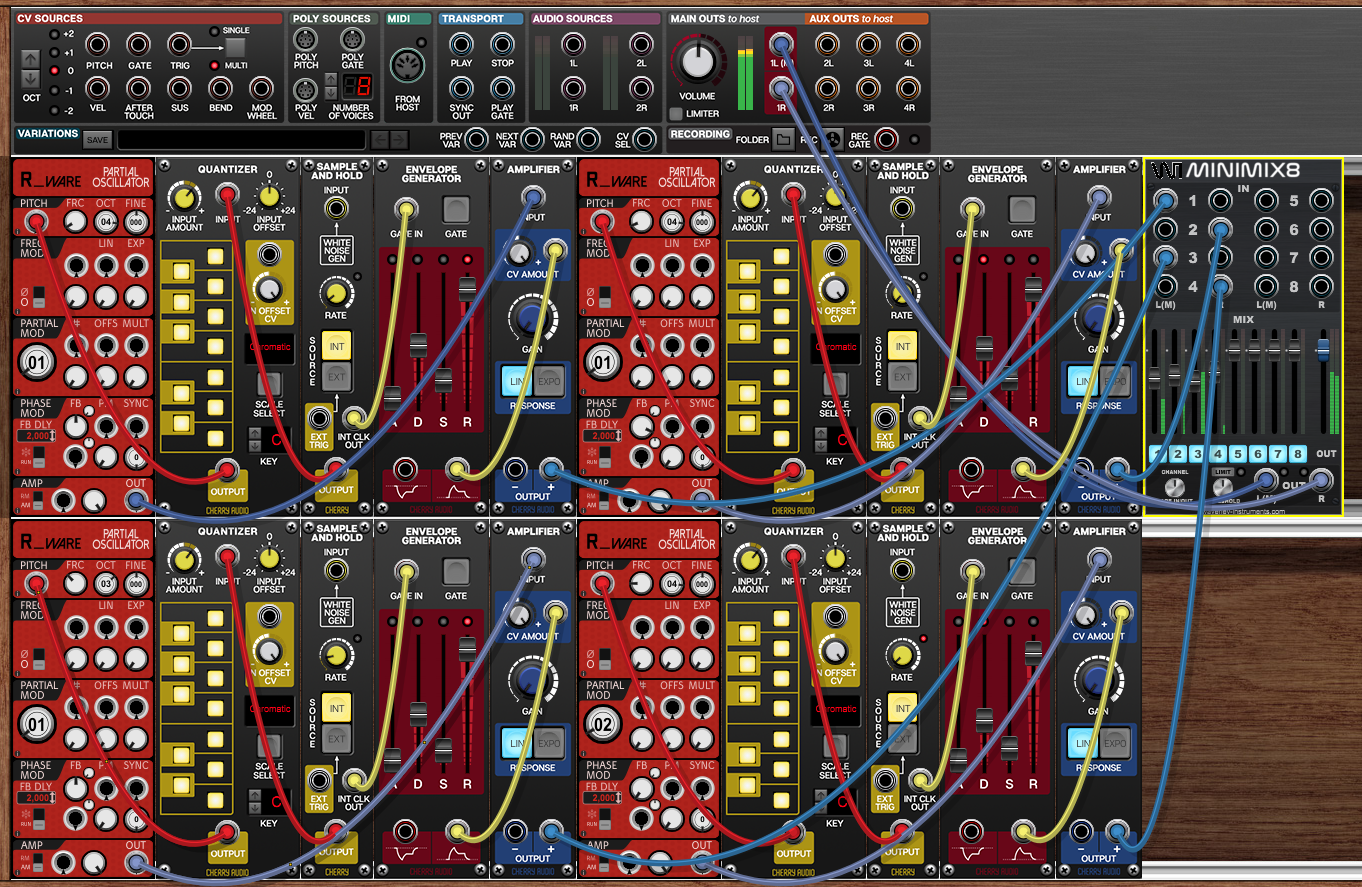Toggle channel 8 button on MiniMix8
1362x887 pixels.
click(1297, 453)
